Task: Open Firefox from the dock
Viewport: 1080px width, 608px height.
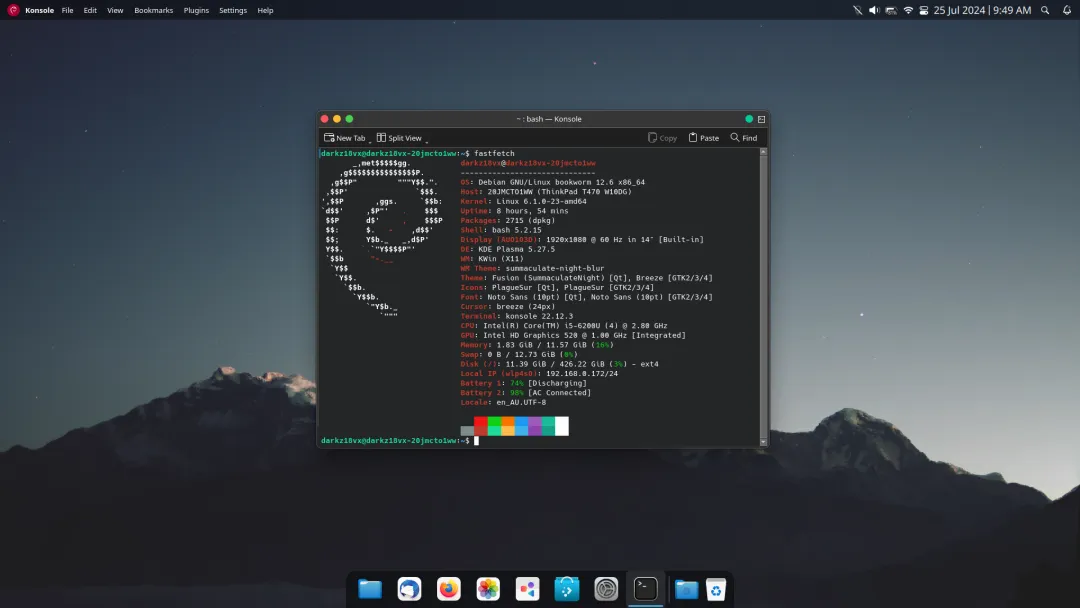Action: coord(449,589)
